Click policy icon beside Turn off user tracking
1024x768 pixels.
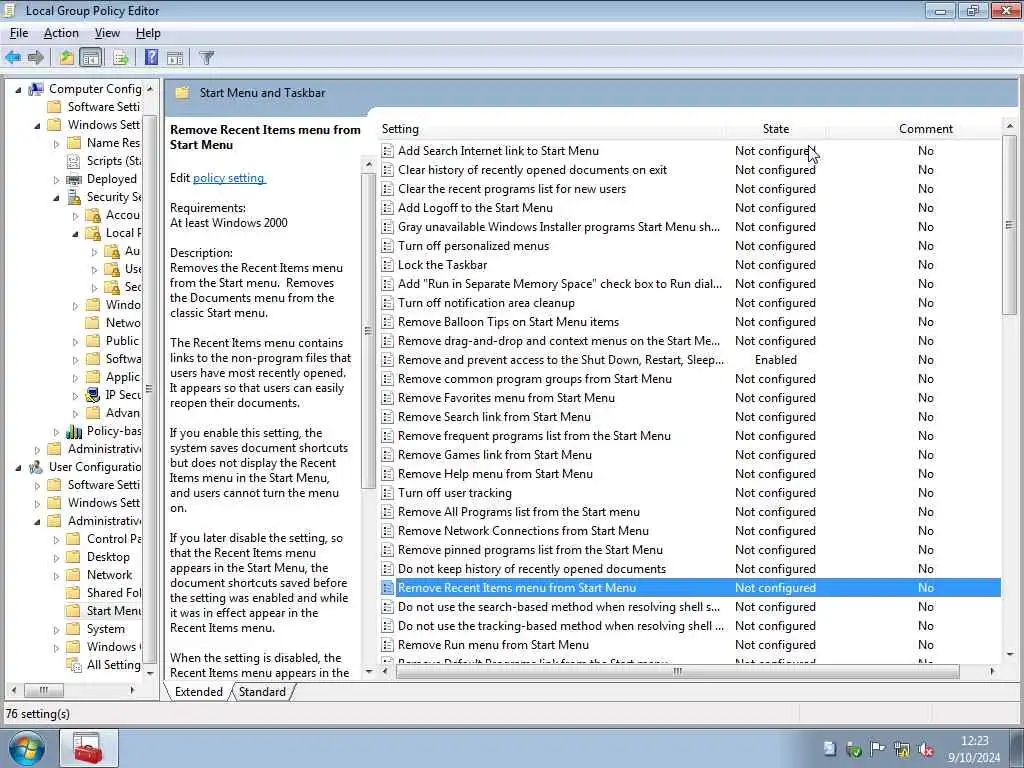[x=387, y=493]
